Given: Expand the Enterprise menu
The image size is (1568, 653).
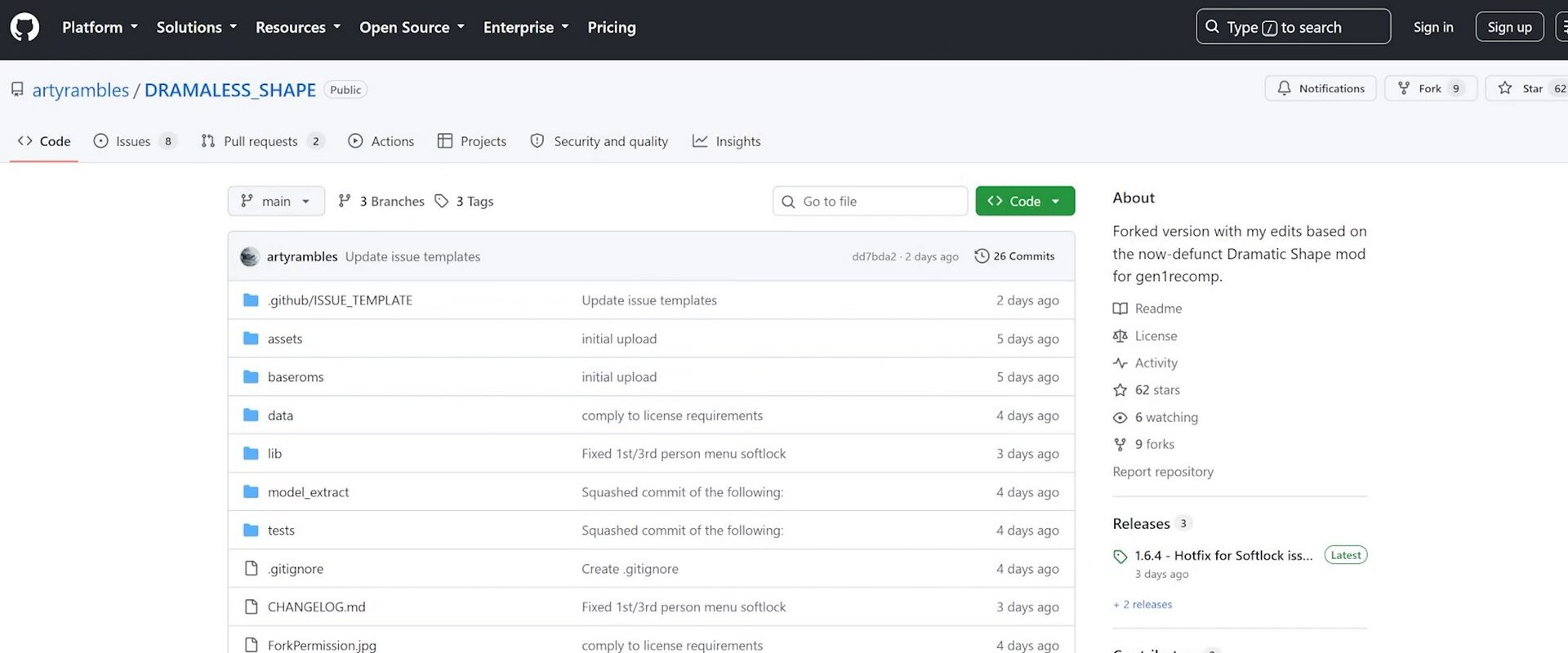Looking at the screenshot, I should [x=526, y=27].
